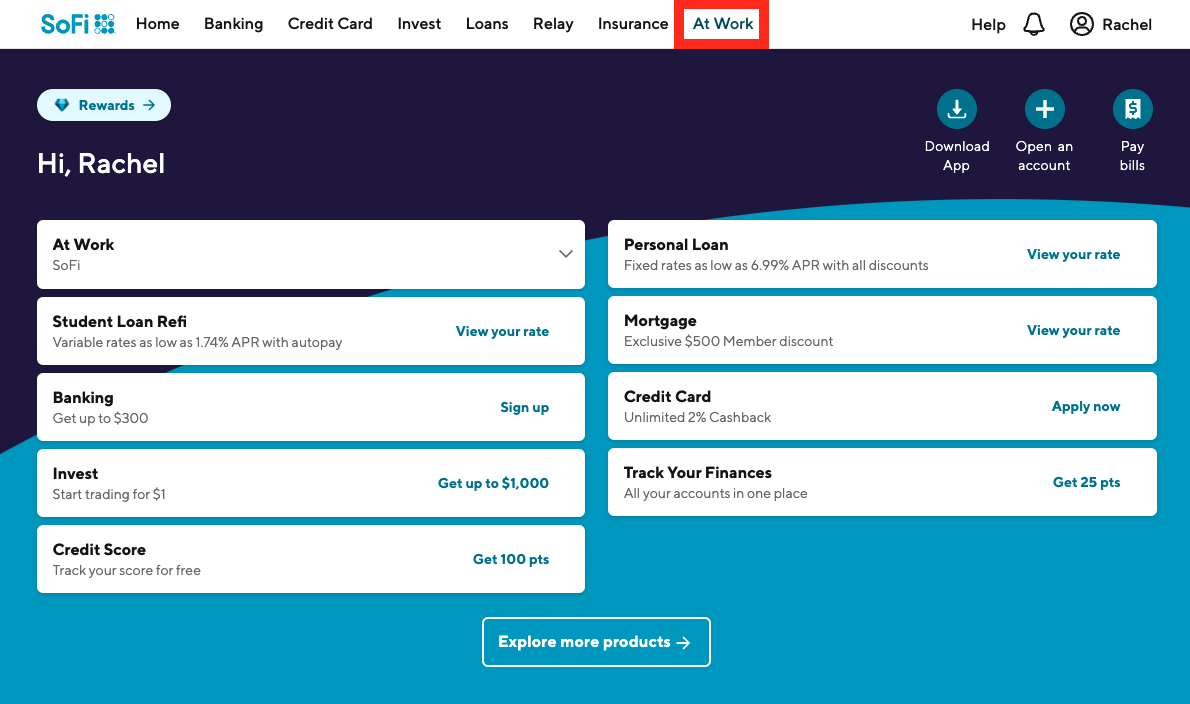Open the notifications bell
This screenshot has width=1190, height=704.
pyautogui.click(x=1034, y=24)
